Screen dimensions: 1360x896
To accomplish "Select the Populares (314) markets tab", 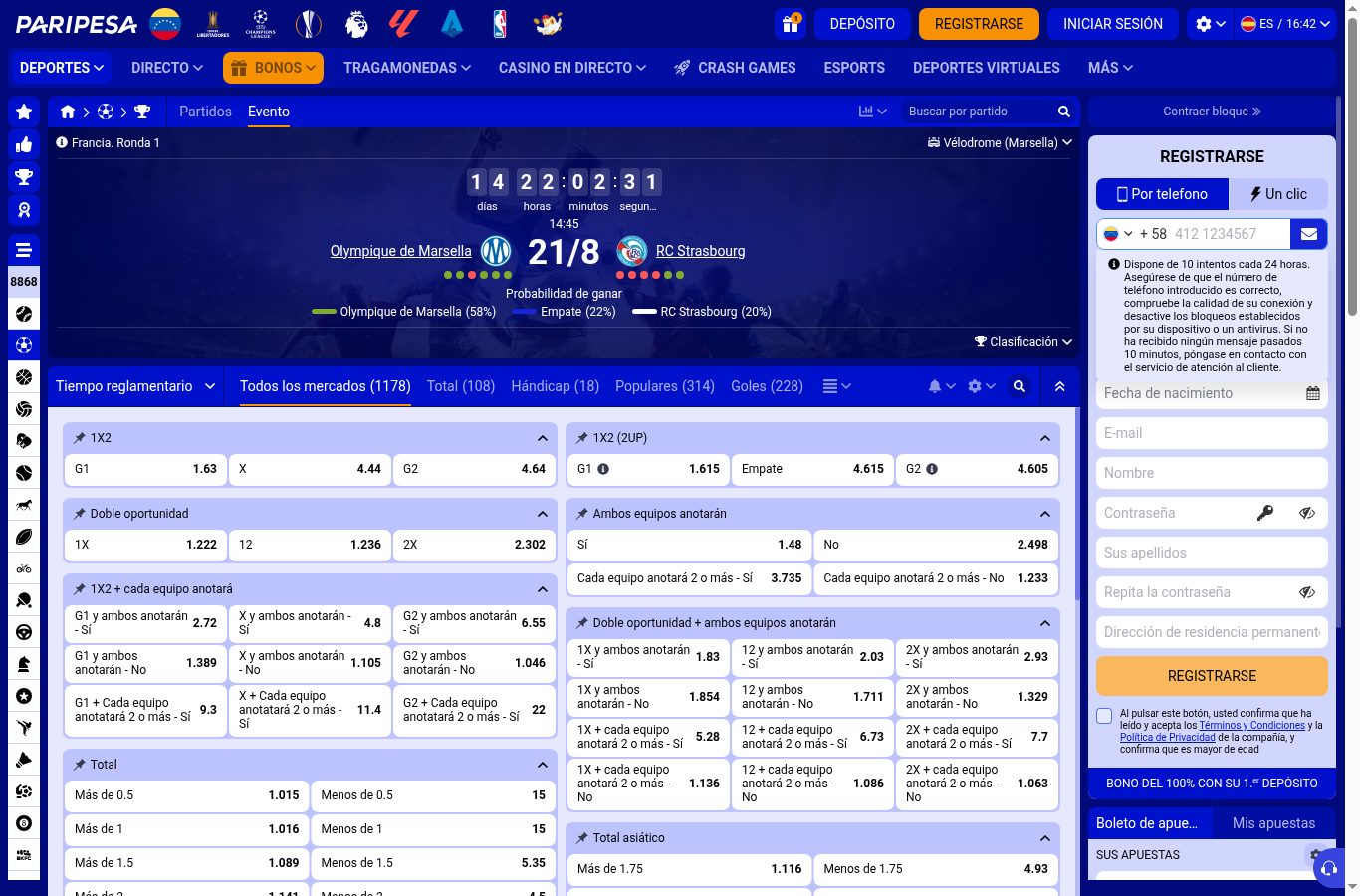I will point(665,386).
